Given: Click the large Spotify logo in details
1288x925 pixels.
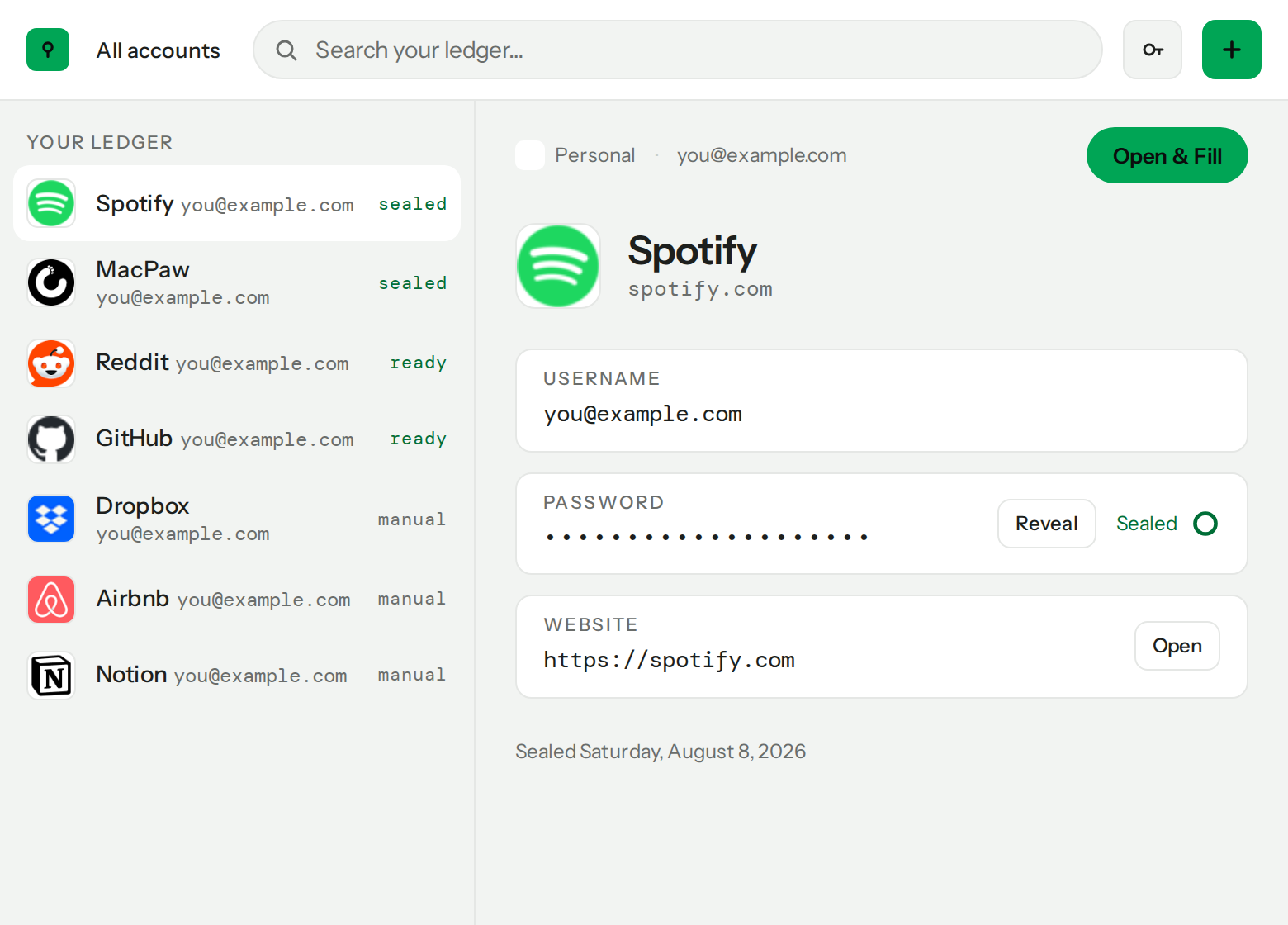Looking at the screenshot, I should 558,266.
